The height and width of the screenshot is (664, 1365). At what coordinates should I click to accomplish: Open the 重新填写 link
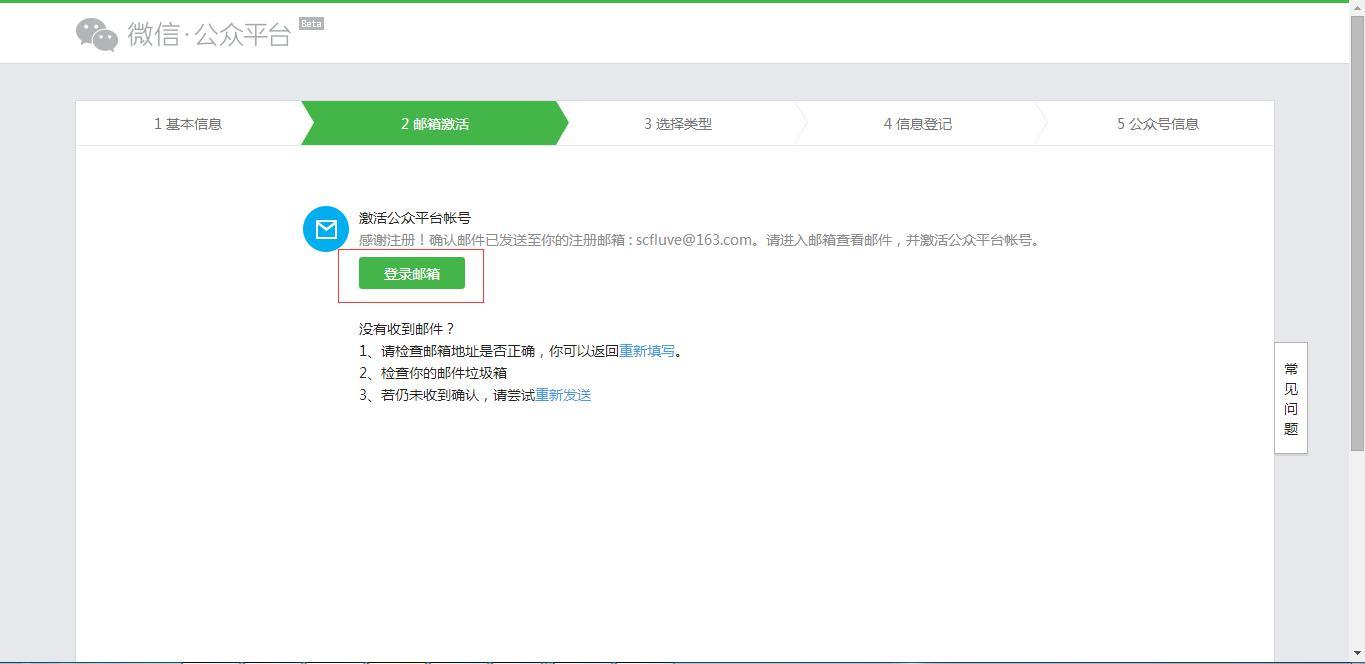click(x=647, y=351)
